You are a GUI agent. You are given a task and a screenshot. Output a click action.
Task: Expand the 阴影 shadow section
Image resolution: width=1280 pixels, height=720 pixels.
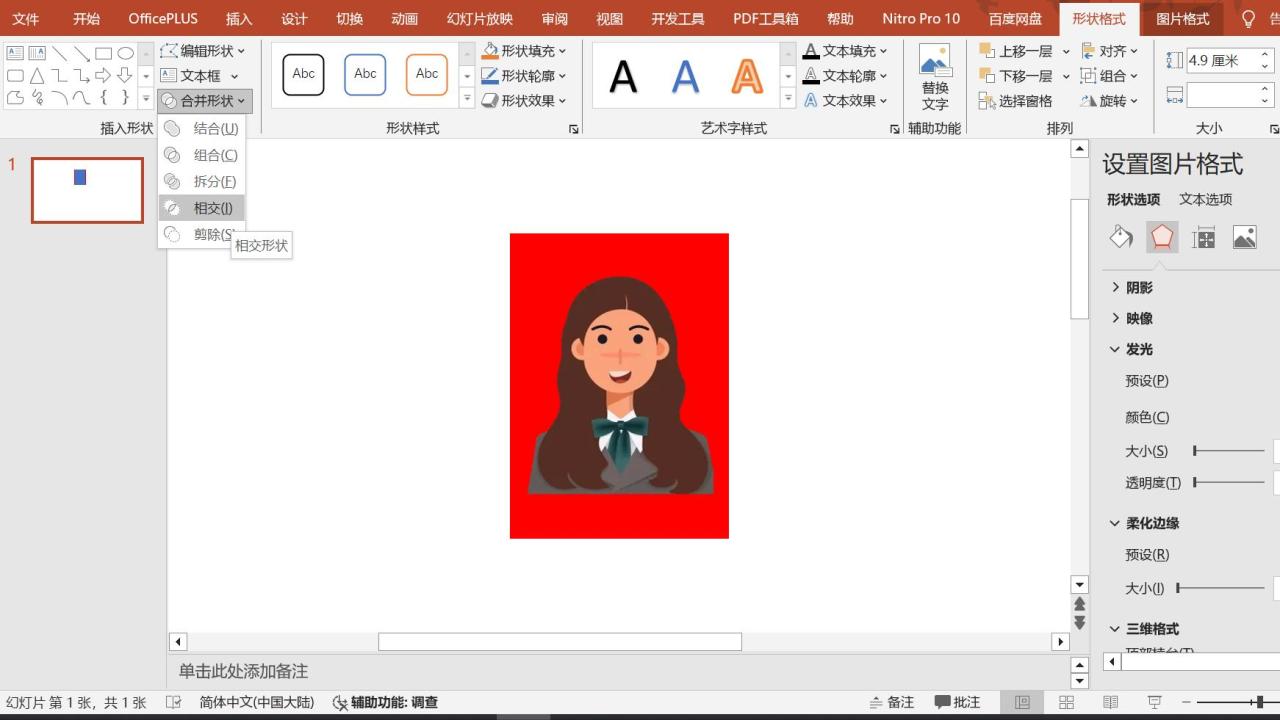(x=1137, y=287)
